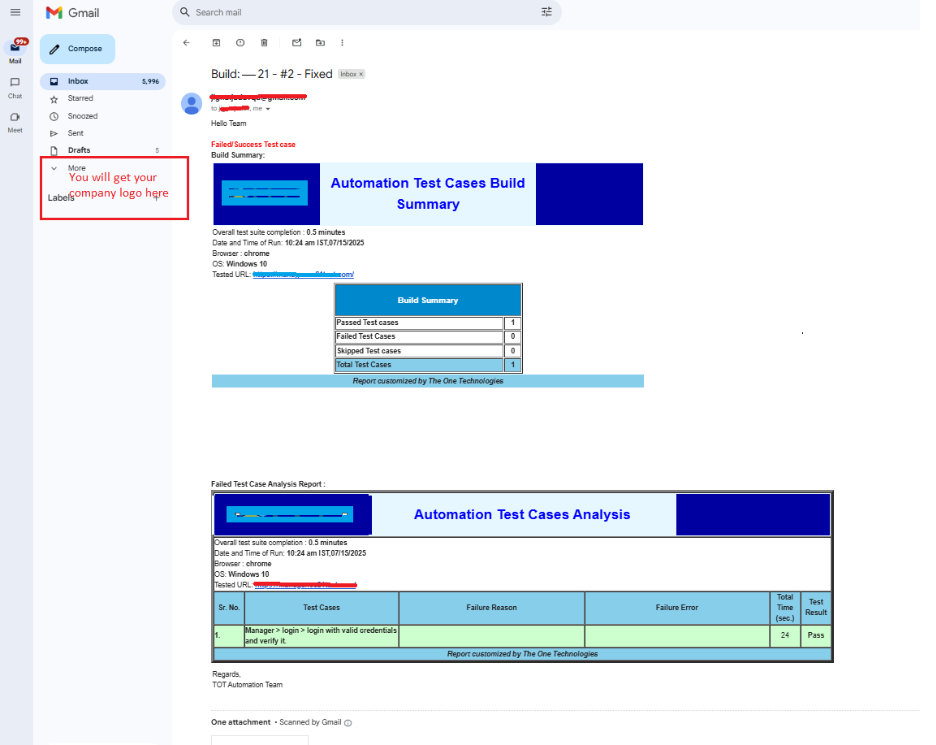Open the Tested URL link in Analysis report
The height and width of the screenshot is (745, 936).
(305, 585)
